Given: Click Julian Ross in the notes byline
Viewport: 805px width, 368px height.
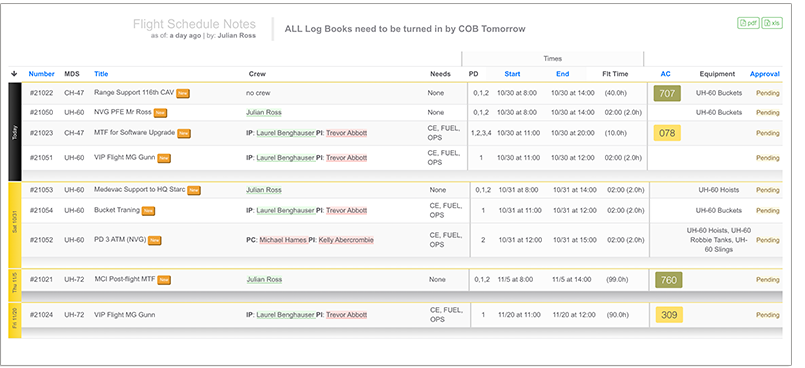Looking at the screenshot, I should pyautogui.click(x=237, y=36).
